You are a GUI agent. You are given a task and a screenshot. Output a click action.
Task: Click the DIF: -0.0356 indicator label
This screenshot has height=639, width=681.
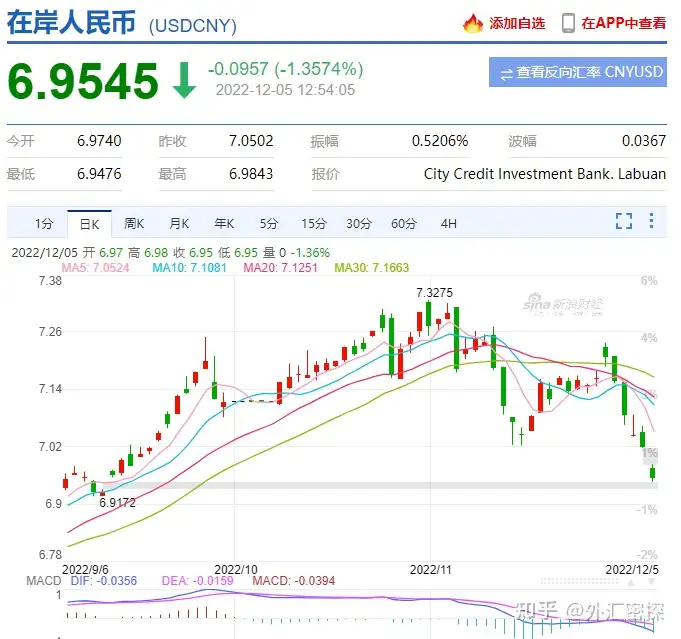104,581
